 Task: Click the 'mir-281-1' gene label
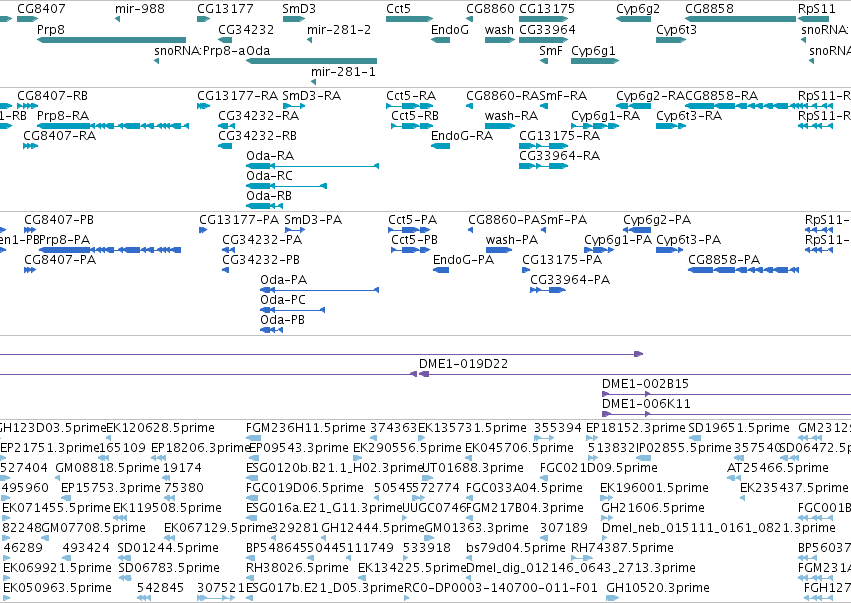pos(343,72)
